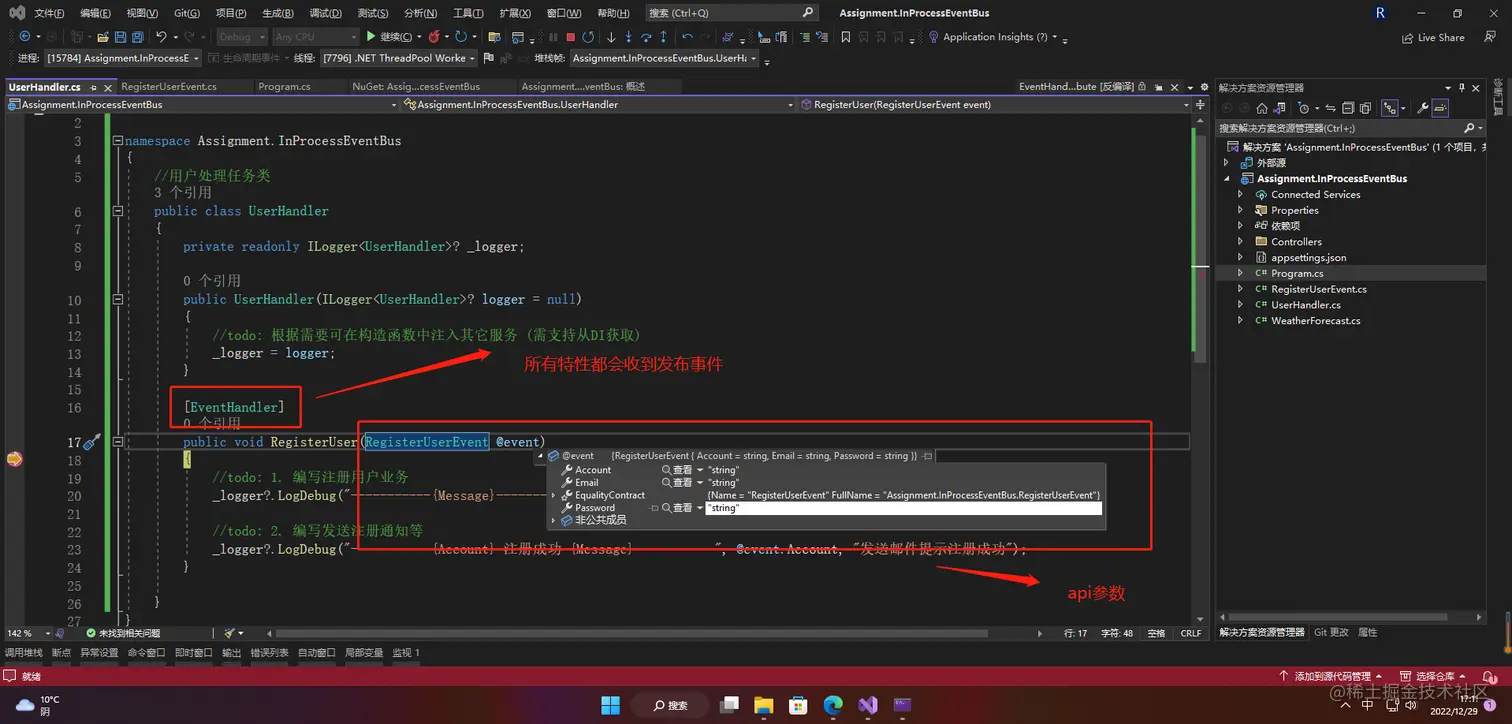Screen dimensions: 1512x724
Task: Click the Step Into arrow icon
Action: pyautogui.click(x=628, y=37)
